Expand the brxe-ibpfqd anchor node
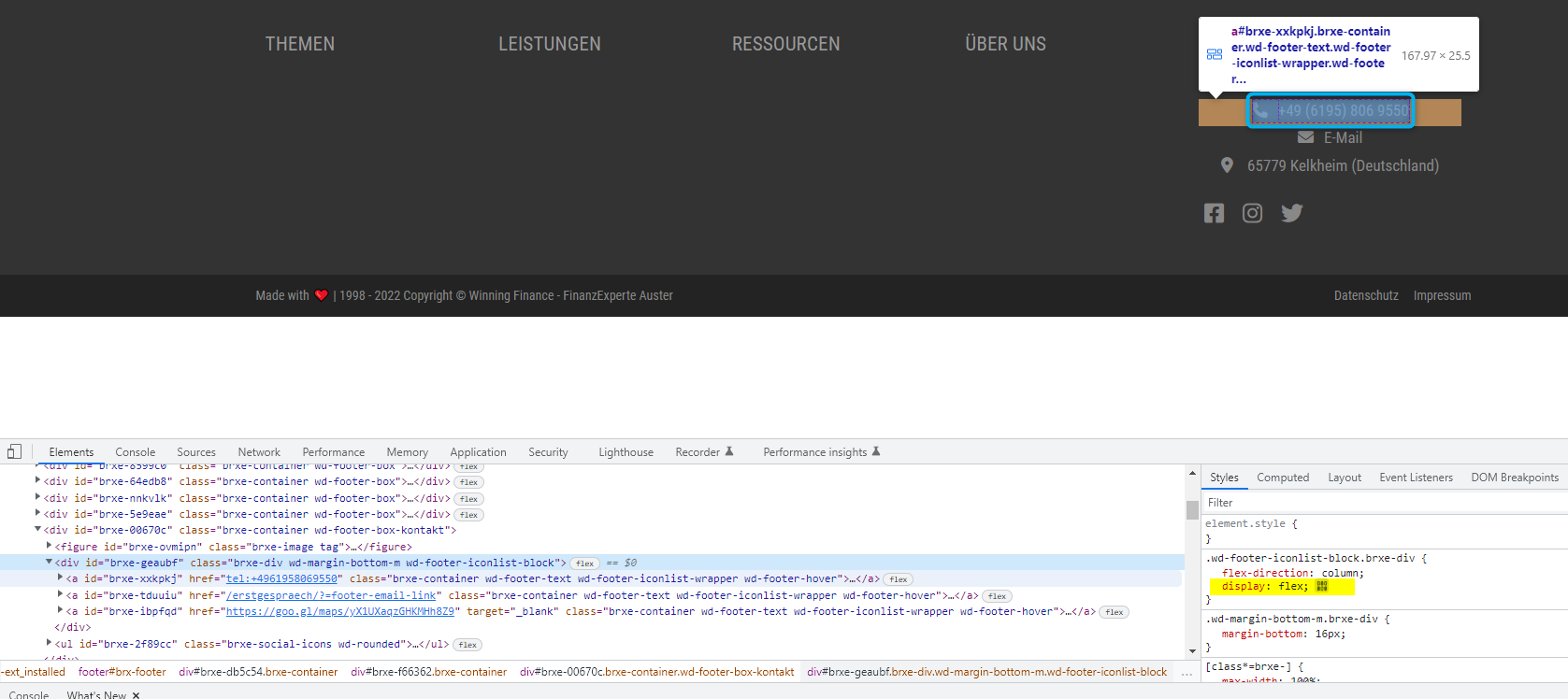Image resolution: width=1568 pixels, height=699 pixels. 60,610
